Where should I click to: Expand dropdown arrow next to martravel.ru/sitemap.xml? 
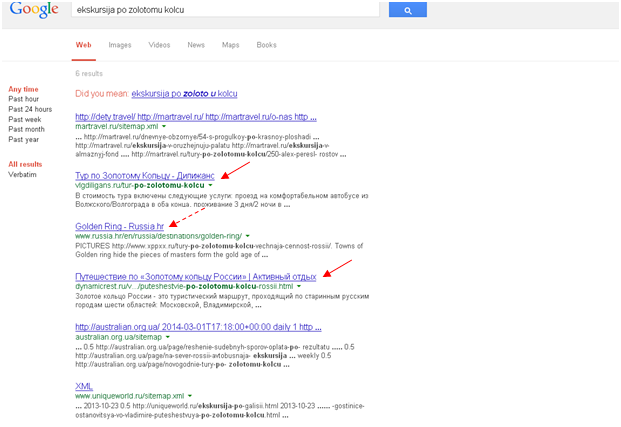pyautogui.click(x=165, y=127)
